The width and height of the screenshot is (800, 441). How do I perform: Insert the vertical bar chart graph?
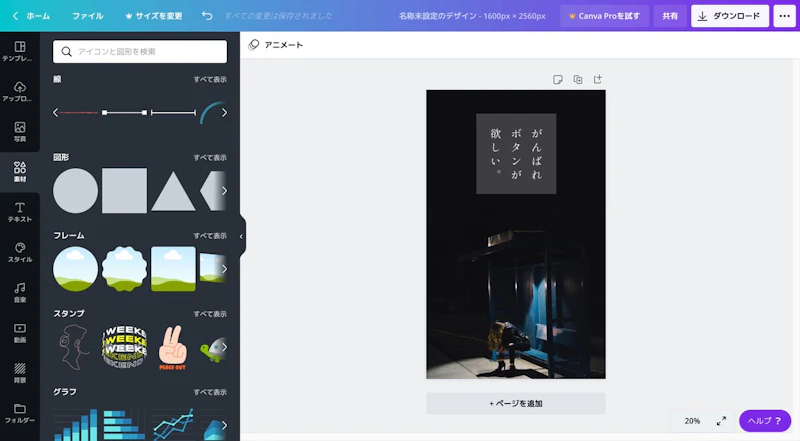76,424
